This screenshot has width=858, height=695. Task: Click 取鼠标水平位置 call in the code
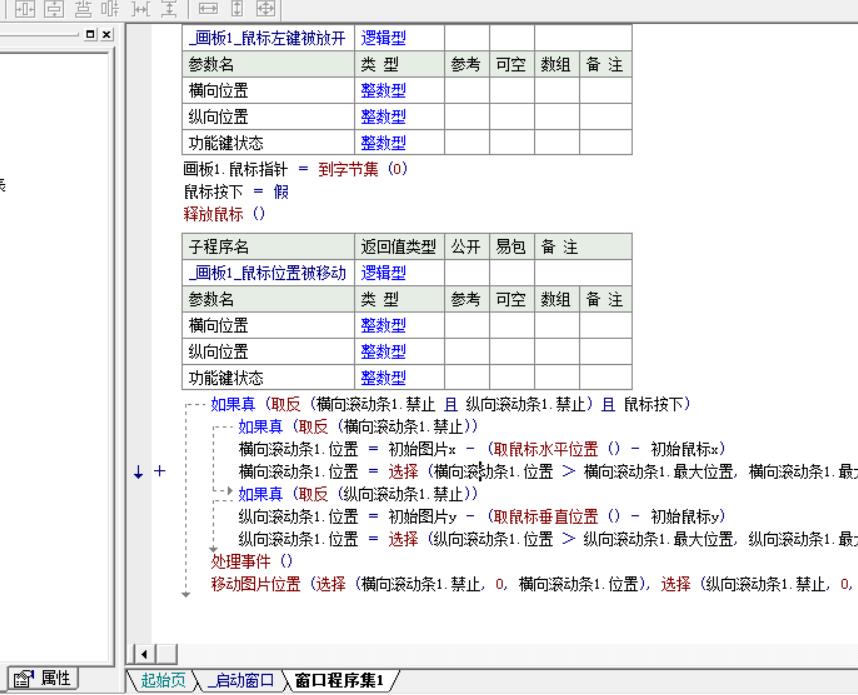coord(546,449)
